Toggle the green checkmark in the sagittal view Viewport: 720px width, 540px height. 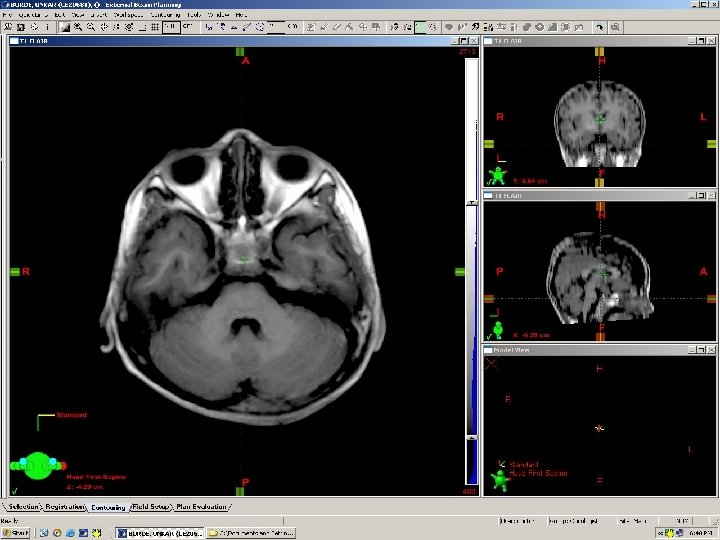pyautogui.click(x=489, y=337)
